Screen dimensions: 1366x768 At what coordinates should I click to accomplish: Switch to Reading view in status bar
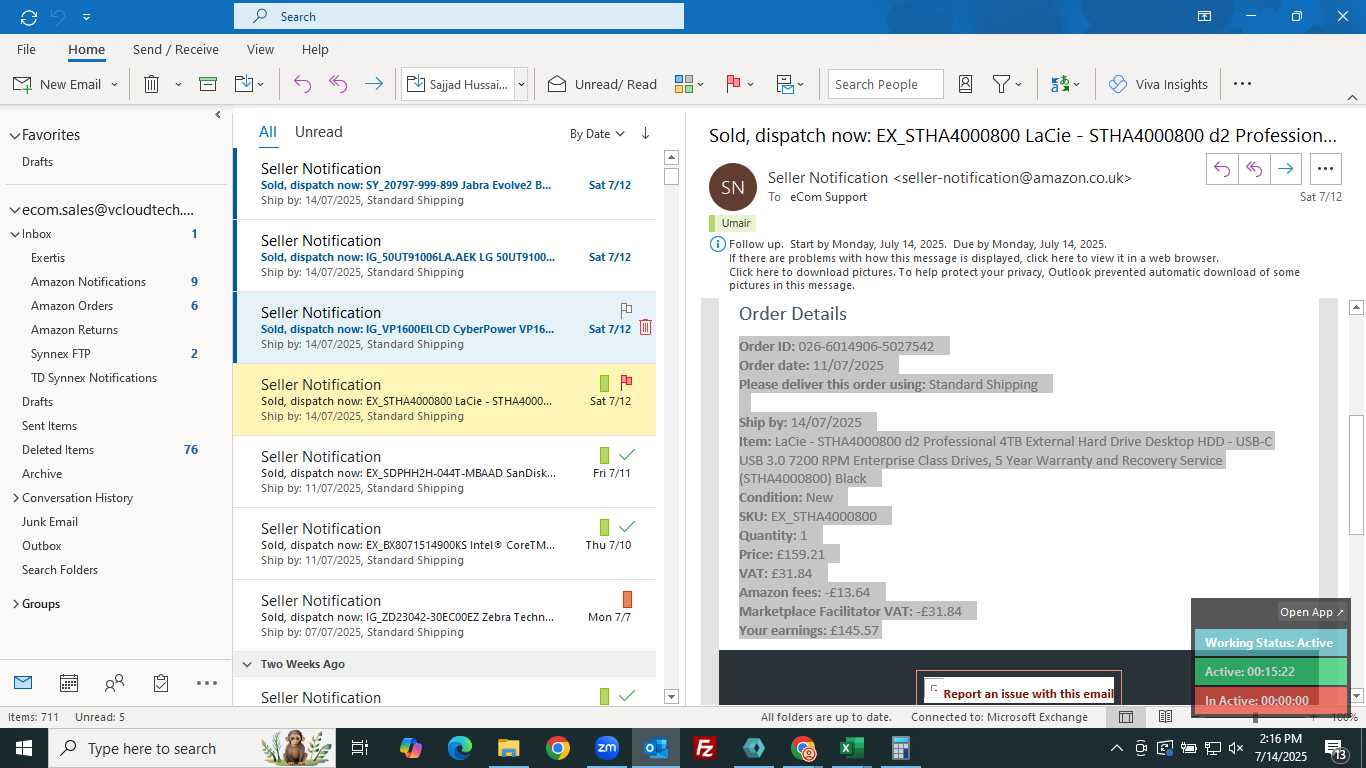click(x=1165, y=717)
